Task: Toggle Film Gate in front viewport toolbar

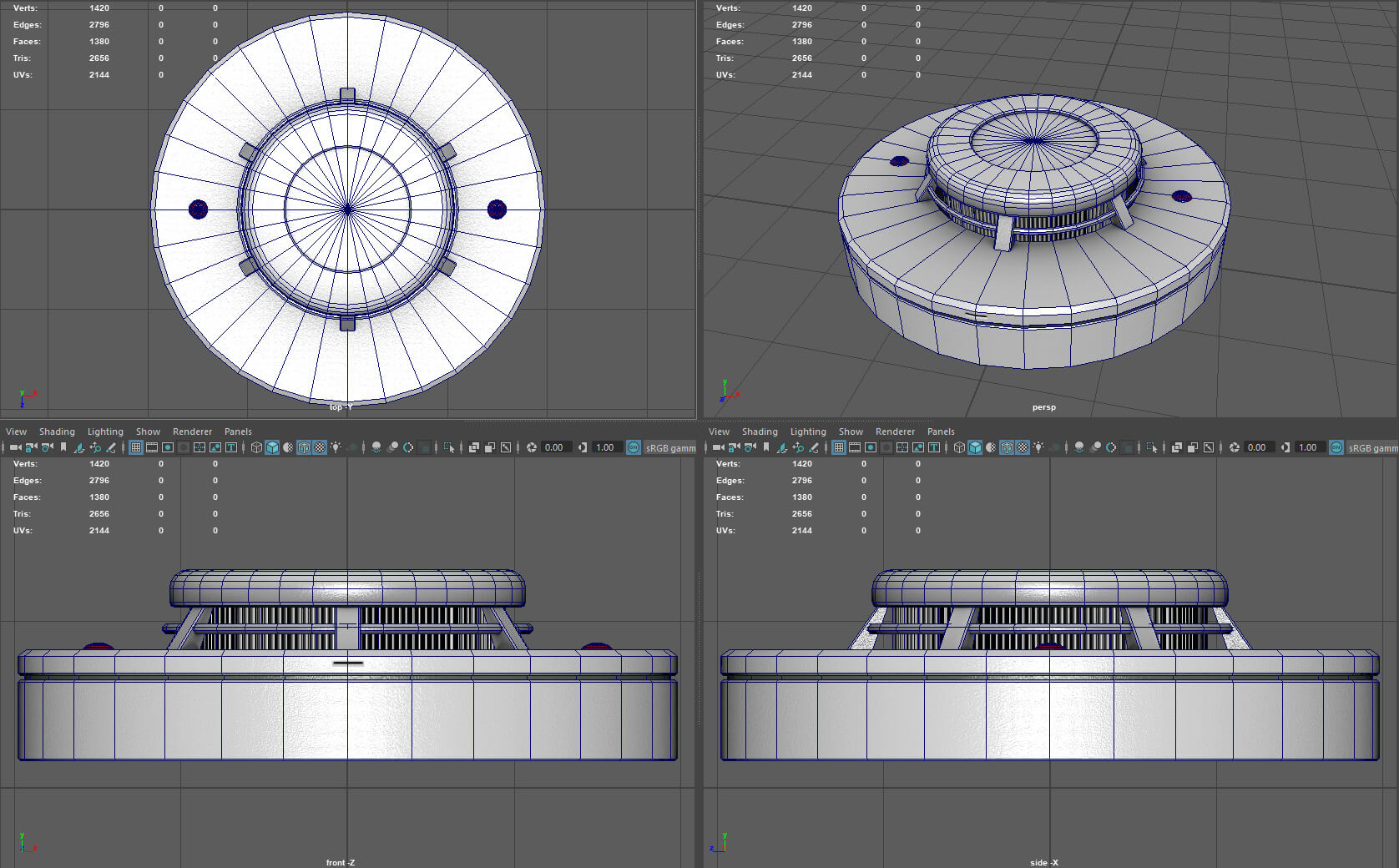Action: point(152,447)
